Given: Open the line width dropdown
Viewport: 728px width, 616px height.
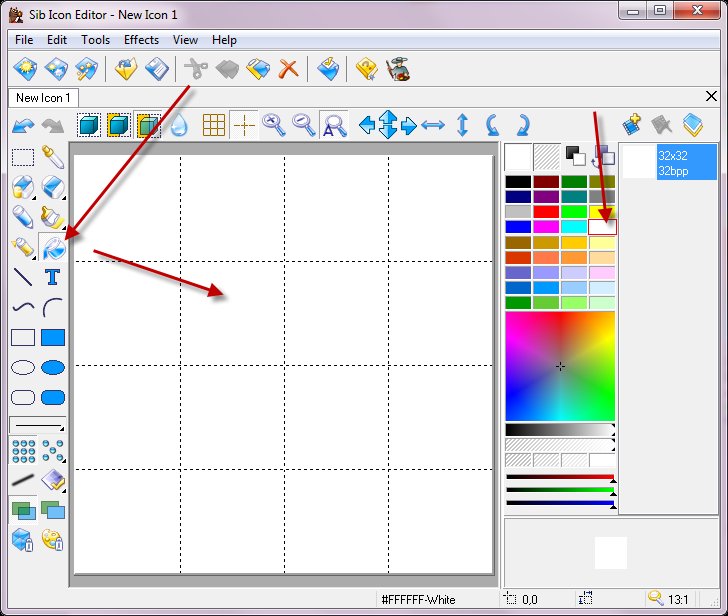Looking at the screenshot, I should (x=38, y=426).
